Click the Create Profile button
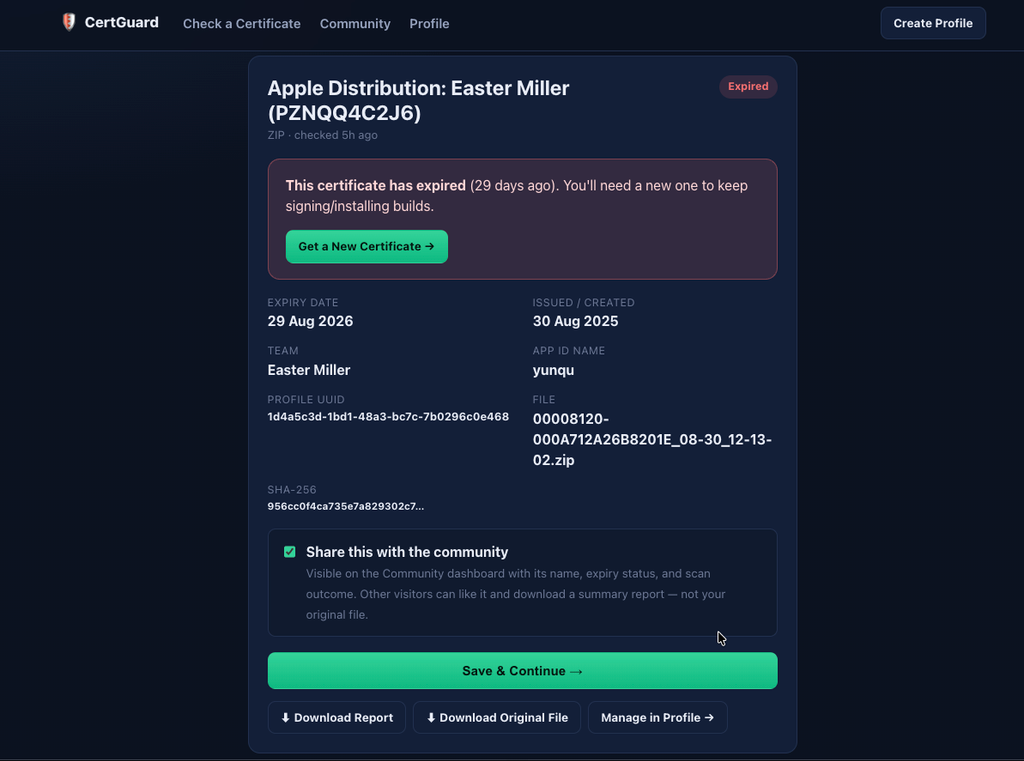This screenshot has height=761, width=1024. [x=933, y=23]
